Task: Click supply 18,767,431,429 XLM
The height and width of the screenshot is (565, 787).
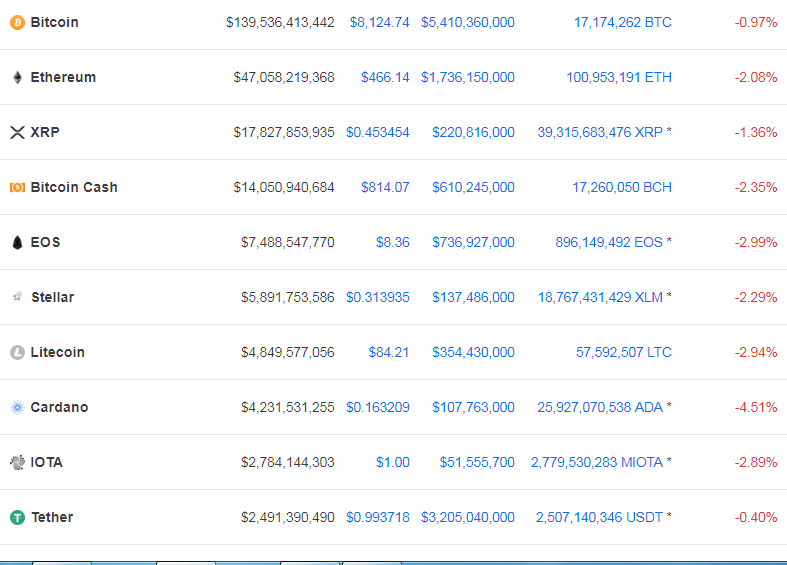Action: coord(600,297)
